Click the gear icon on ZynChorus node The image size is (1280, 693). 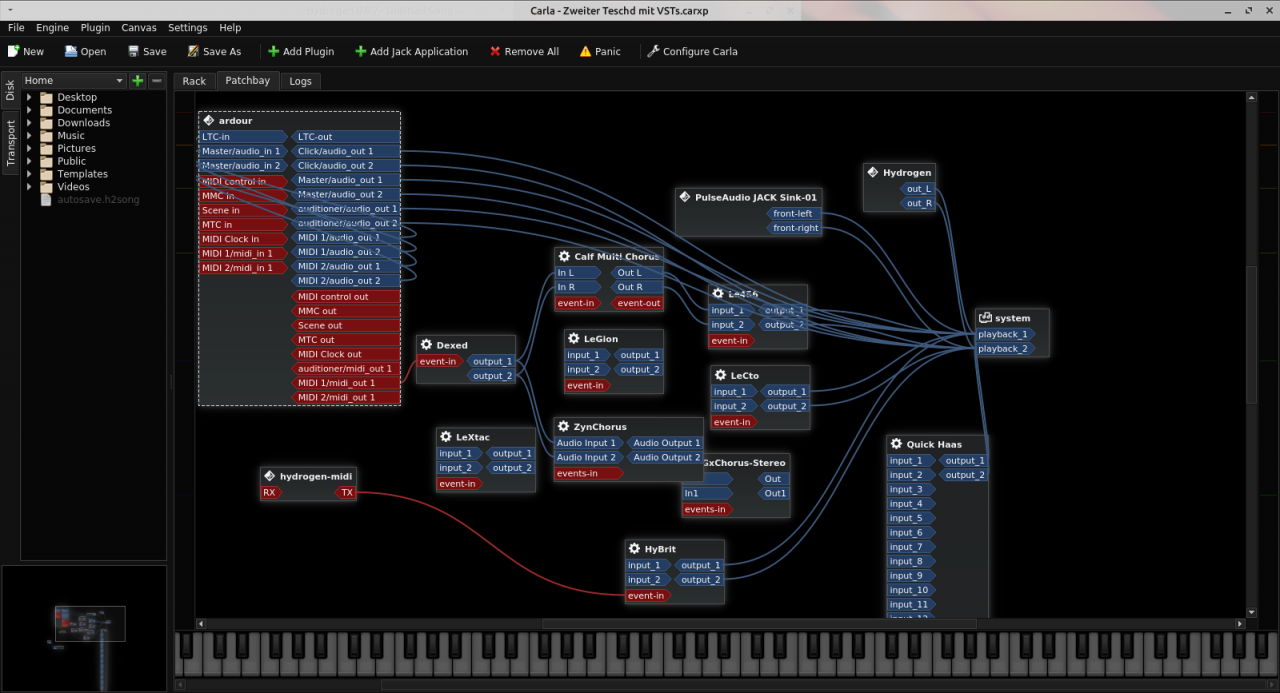(563, 426)
